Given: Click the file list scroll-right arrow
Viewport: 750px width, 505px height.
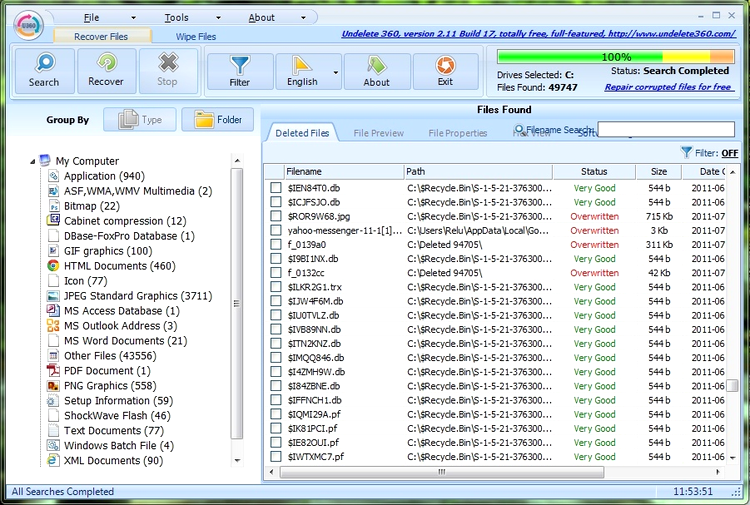Looking at the screenshot, I should pyautogui.click(x=717, y=472).
